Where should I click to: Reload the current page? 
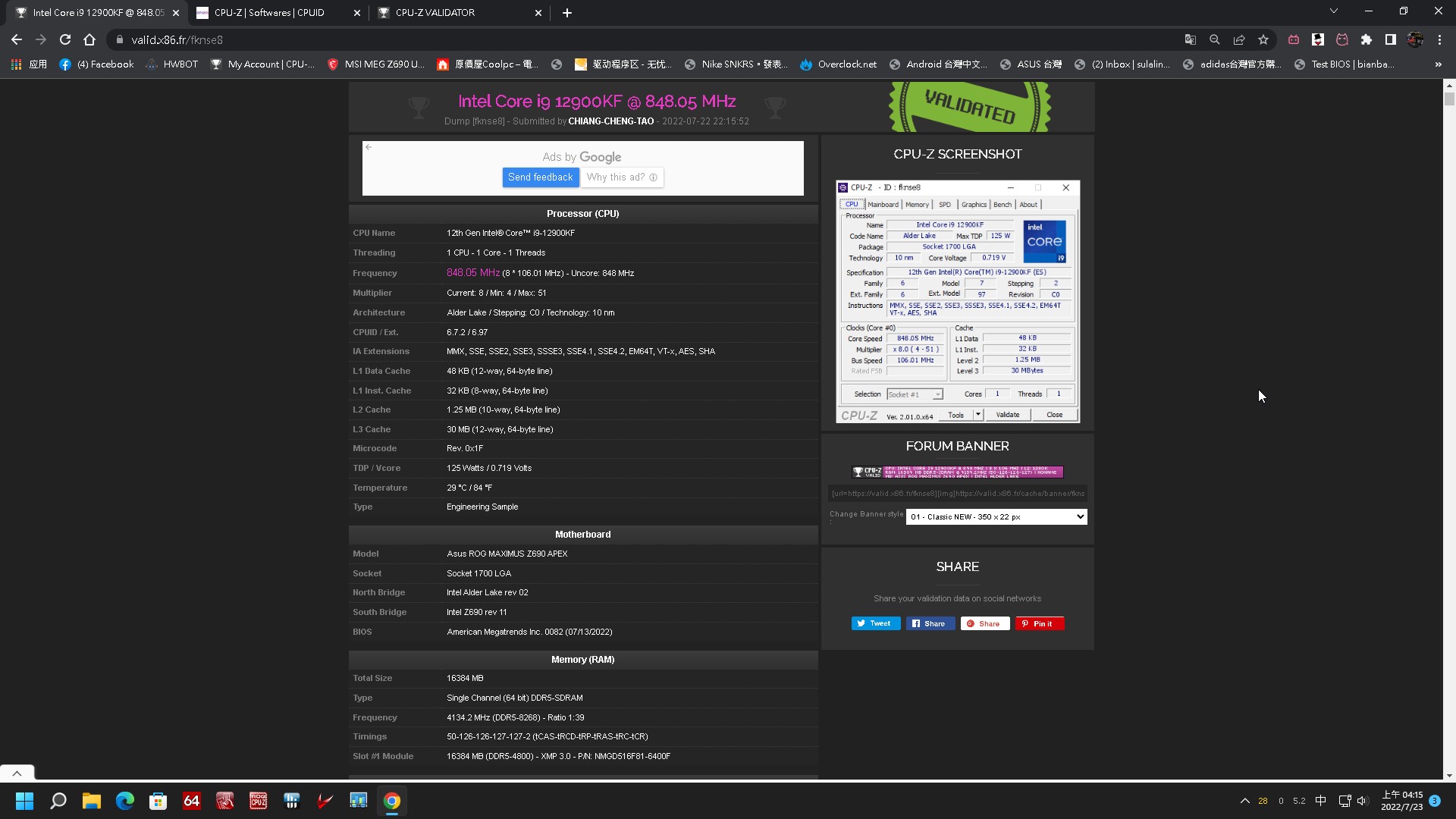click(x=65, y=39)
